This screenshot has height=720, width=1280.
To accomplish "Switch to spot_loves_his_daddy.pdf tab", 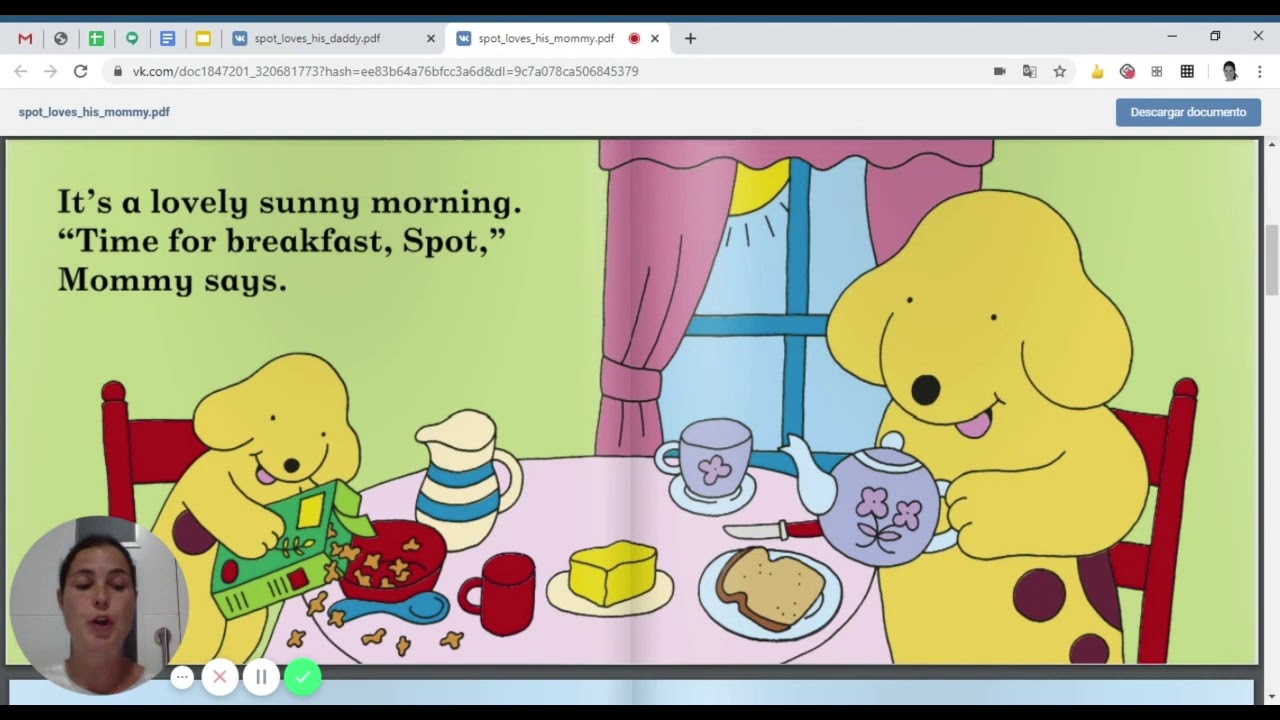I will point(334,38).
